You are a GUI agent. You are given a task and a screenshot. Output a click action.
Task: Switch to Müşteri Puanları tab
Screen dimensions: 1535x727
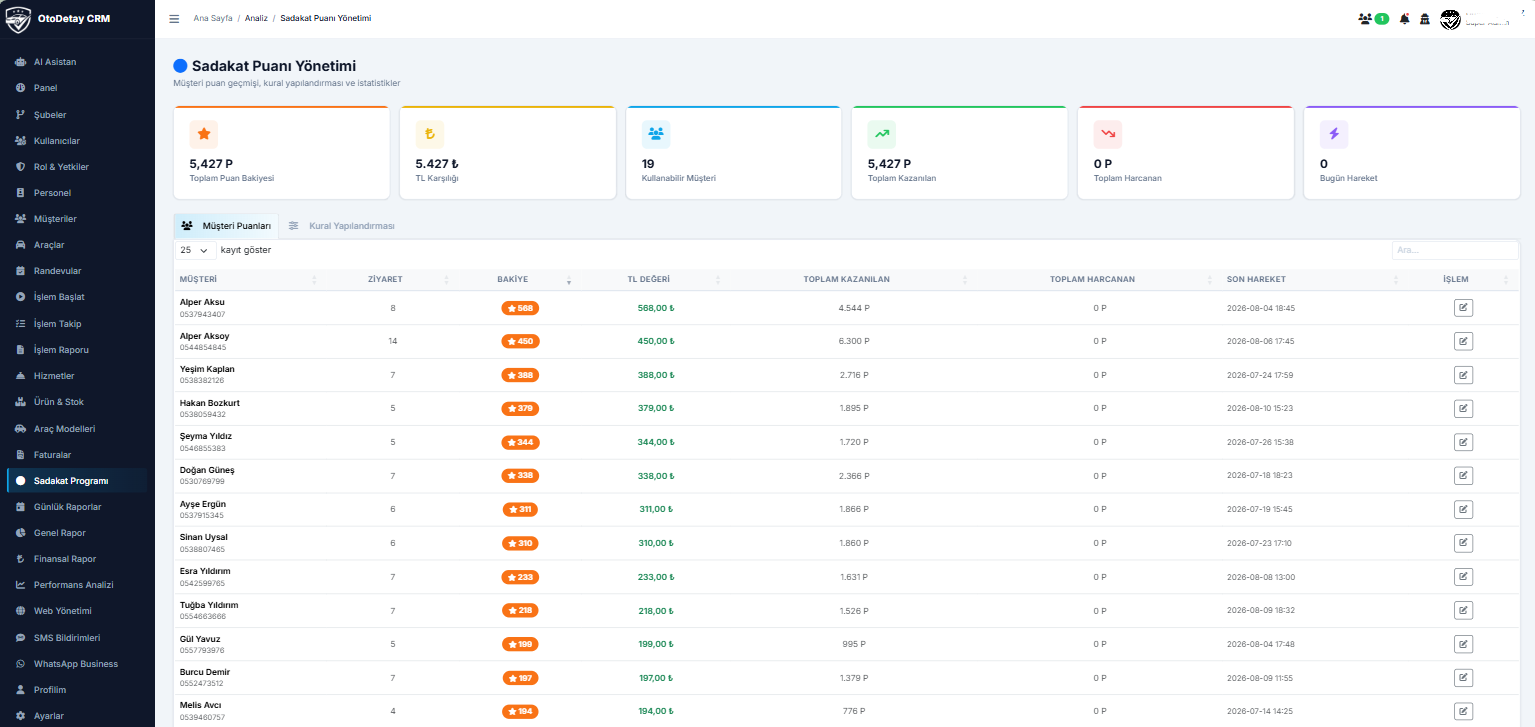[x=226, y=226]
